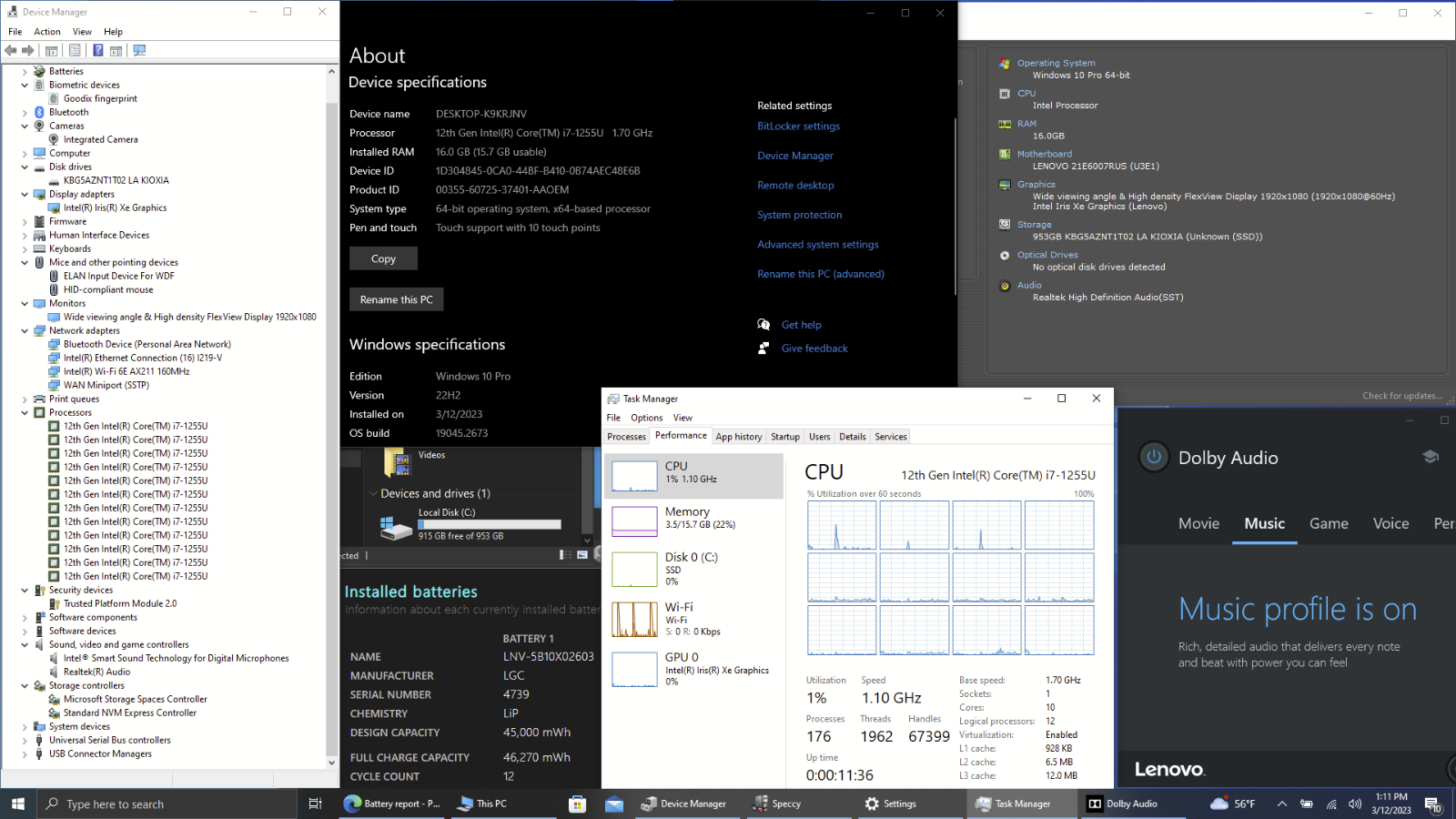Switch to the App history tab

[x=739, y=437]
